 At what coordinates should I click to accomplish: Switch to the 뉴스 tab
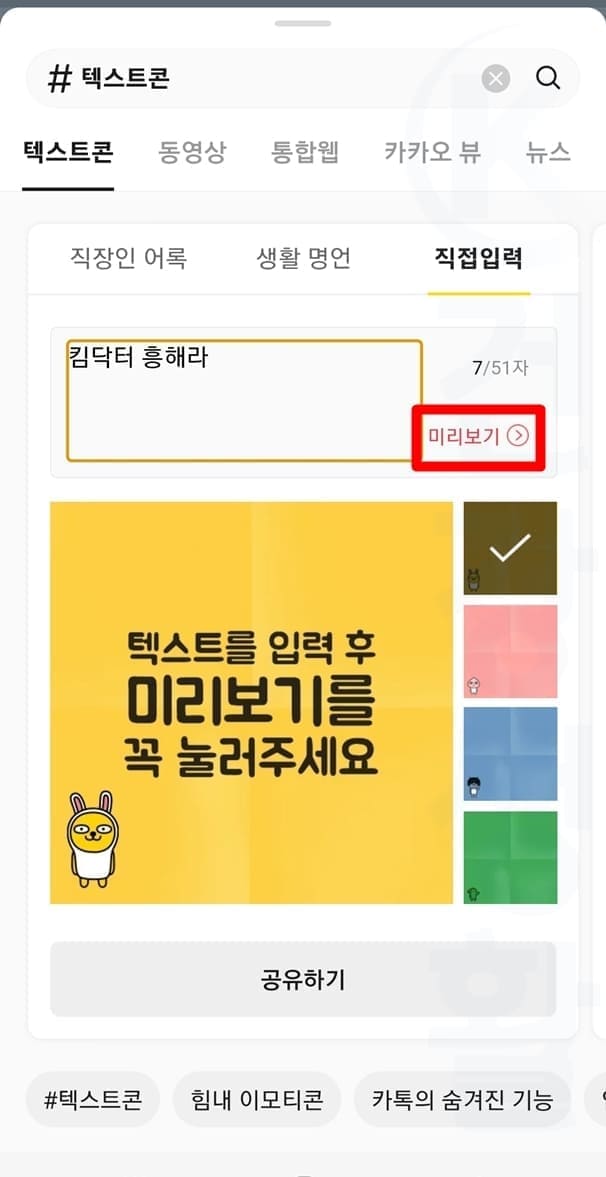point(548,152)
